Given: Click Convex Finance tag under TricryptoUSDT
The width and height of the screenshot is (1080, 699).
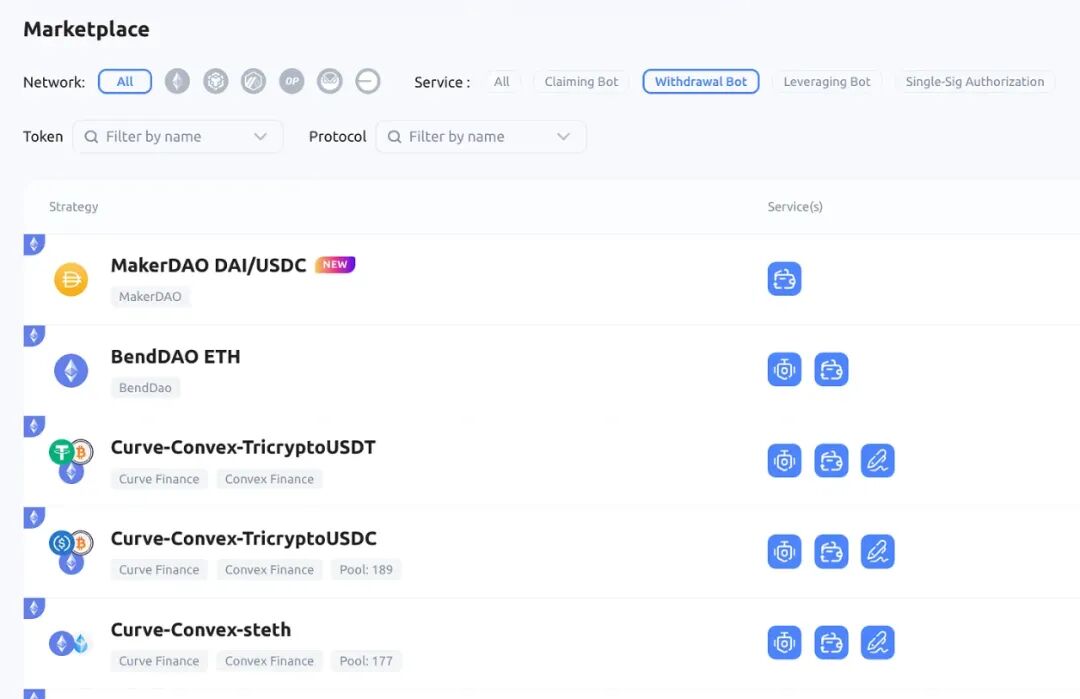Looking at the screenshot, I should tap(269, 479).
